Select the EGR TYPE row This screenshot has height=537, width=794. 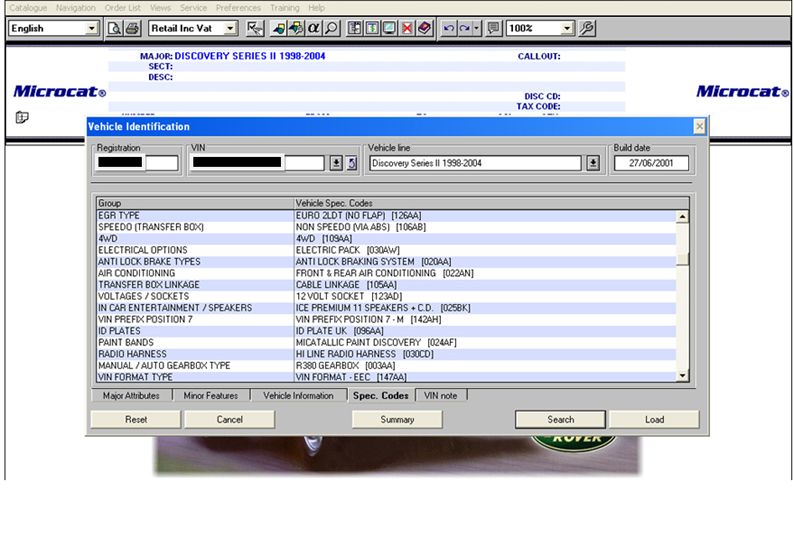[x=386, y=216]
